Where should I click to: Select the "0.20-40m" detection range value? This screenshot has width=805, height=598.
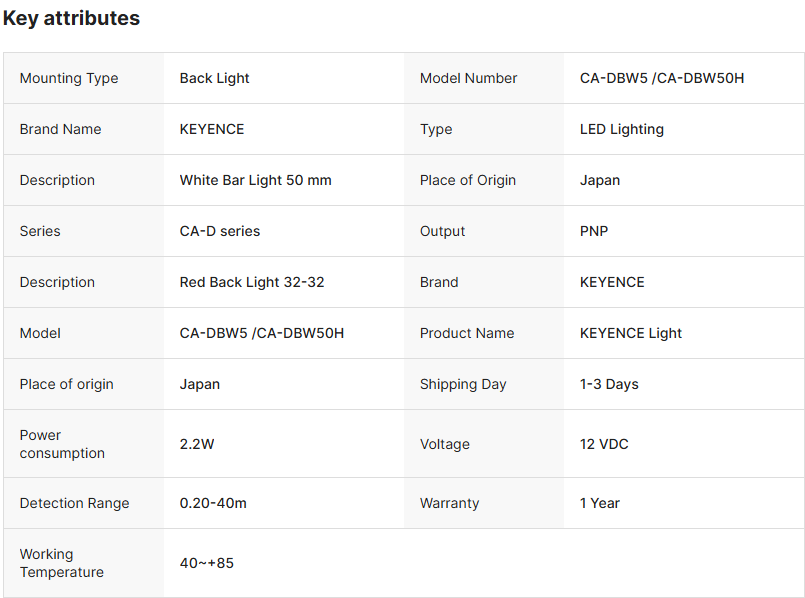[213, 503]
